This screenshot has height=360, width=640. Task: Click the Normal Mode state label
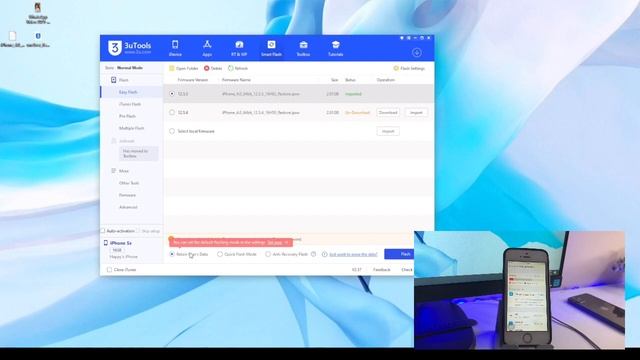[130, 68]
